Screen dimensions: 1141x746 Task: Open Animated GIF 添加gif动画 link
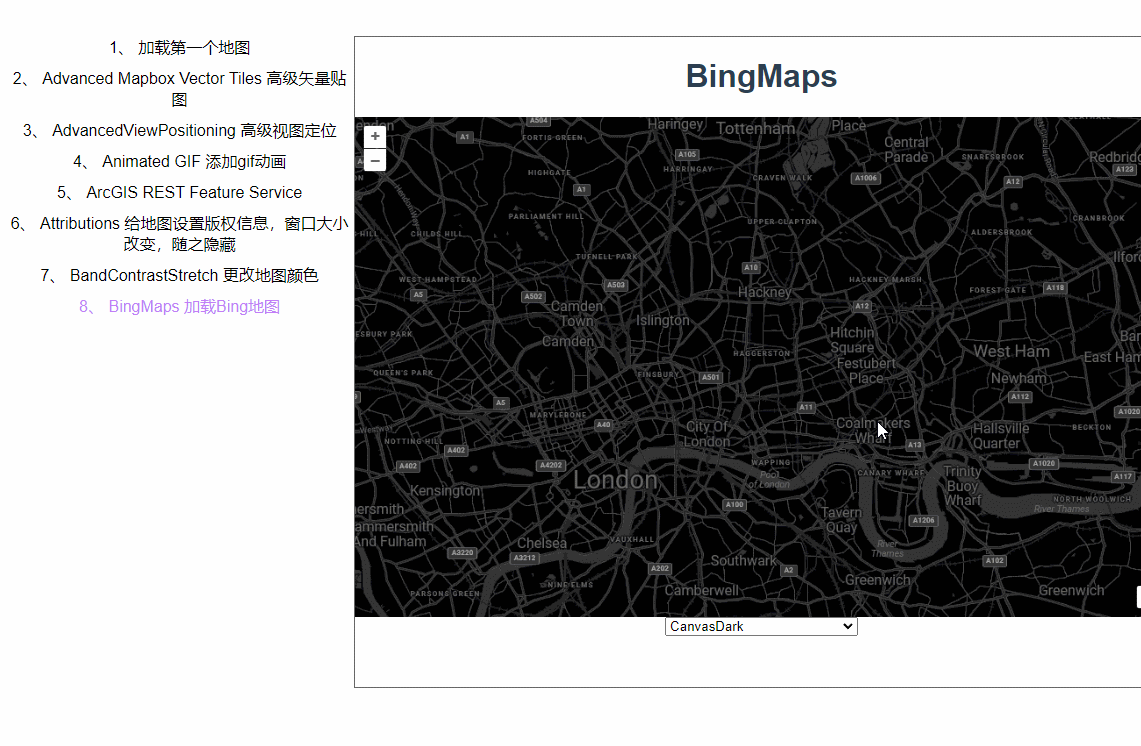[x=180, y=162]
